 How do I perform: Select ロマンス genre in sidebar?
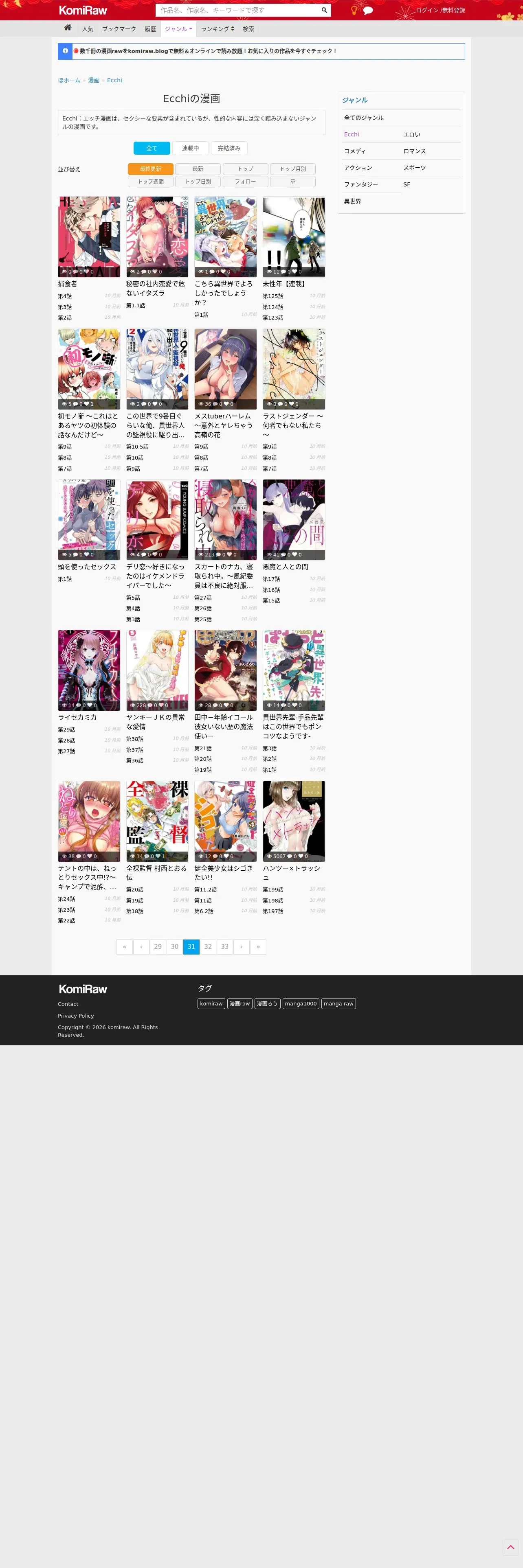(x=415, y=151)
